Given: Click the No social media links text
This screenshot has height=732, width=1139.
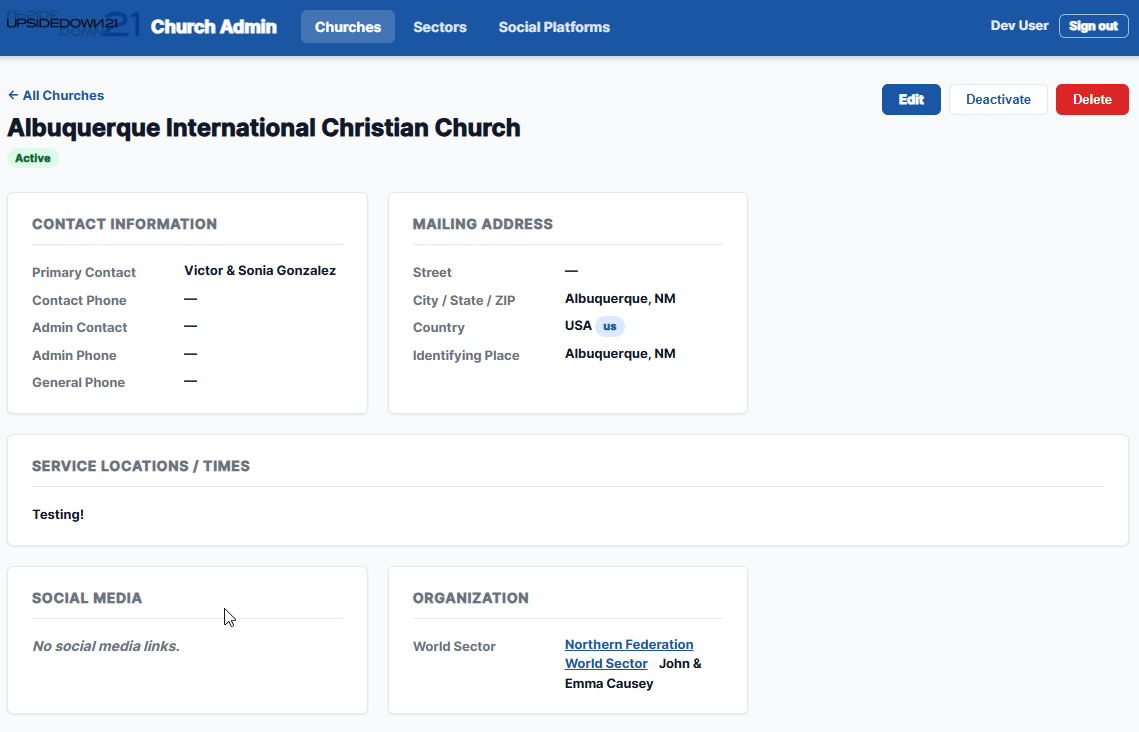Looking at the screenshot, I should coord(106,647).
